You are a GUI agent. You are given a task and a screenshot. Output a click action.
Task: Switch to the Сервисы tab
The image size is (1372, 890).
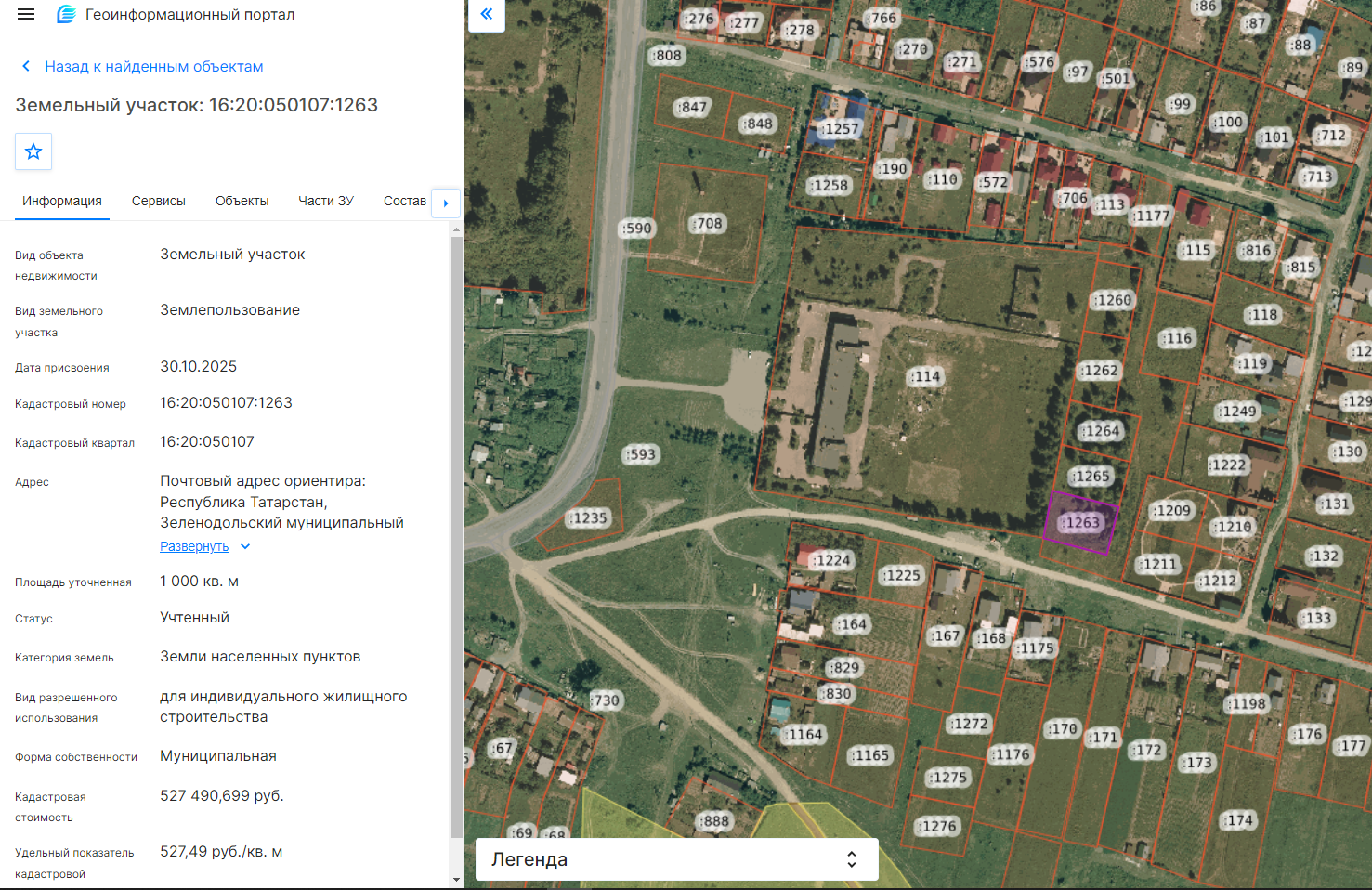click(159, 201)
